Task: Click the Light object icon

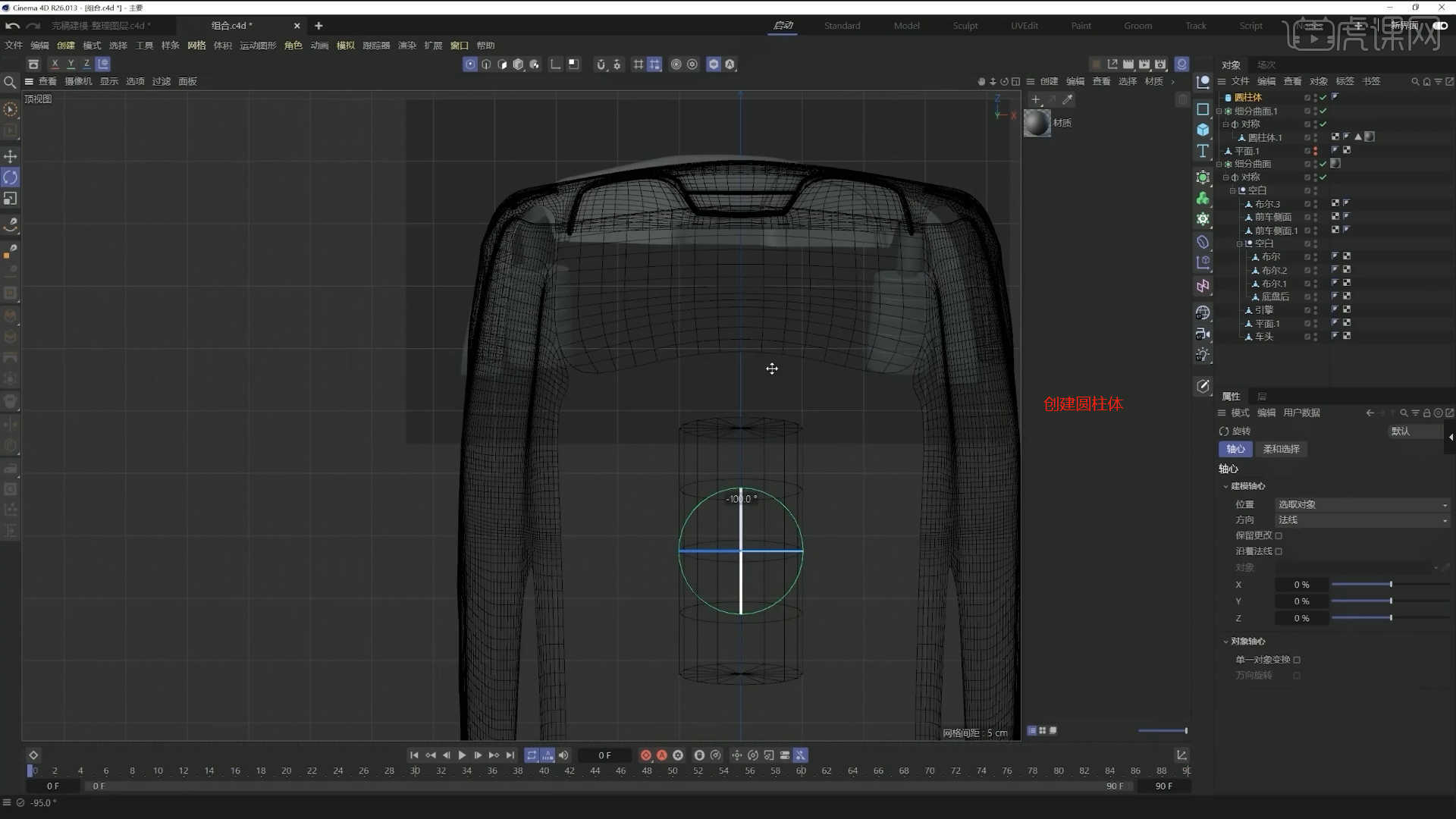Action: pos(1203,355)
